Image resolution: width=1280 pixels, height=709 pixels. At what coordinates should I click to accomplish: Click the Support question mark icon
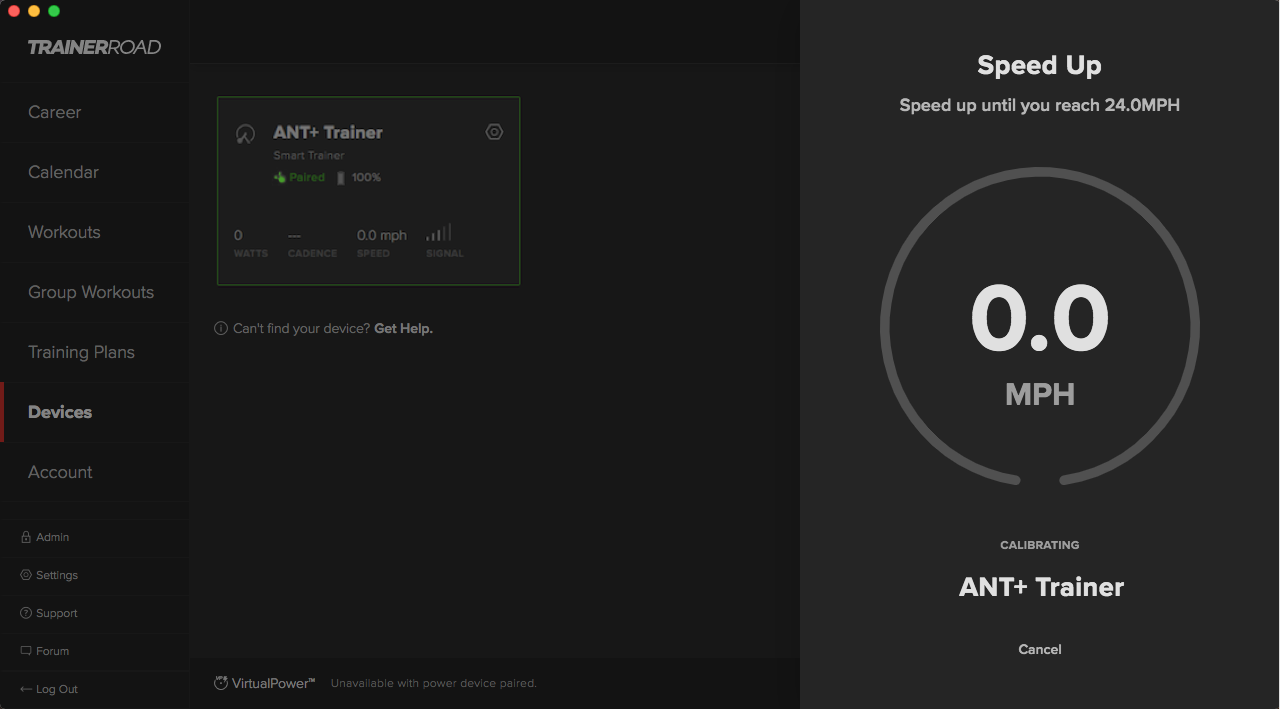click(26, 613)
